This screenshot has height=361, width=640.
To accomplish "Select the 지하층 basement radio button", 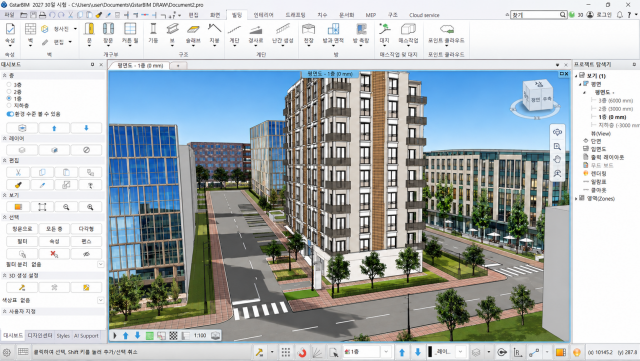I will pos(9,105).
